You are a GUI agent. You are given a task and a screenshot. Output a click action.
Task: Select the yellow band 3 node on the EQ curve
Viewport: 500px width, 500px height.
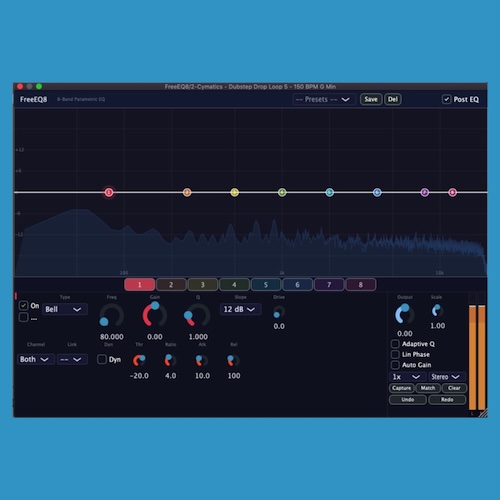pyautogui.click(x=235, y=192)
